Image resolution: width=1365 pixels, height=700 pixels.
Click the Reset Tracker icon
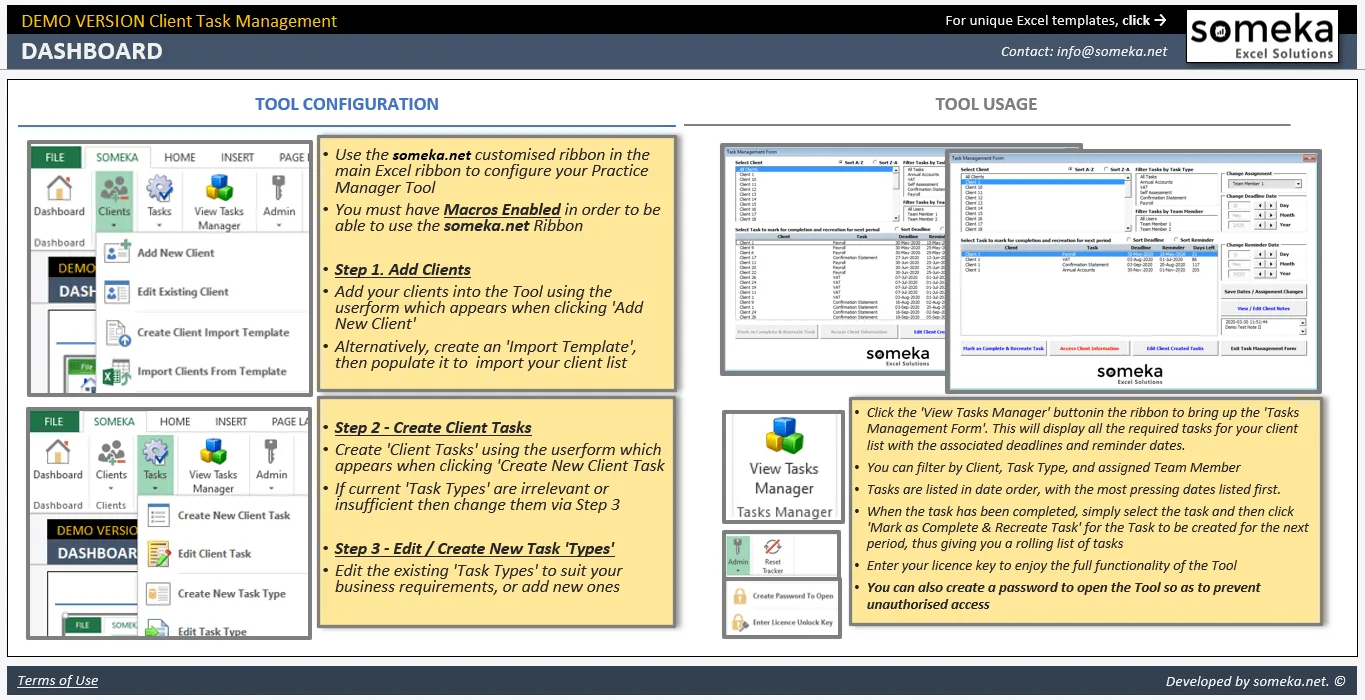(772, 547)
